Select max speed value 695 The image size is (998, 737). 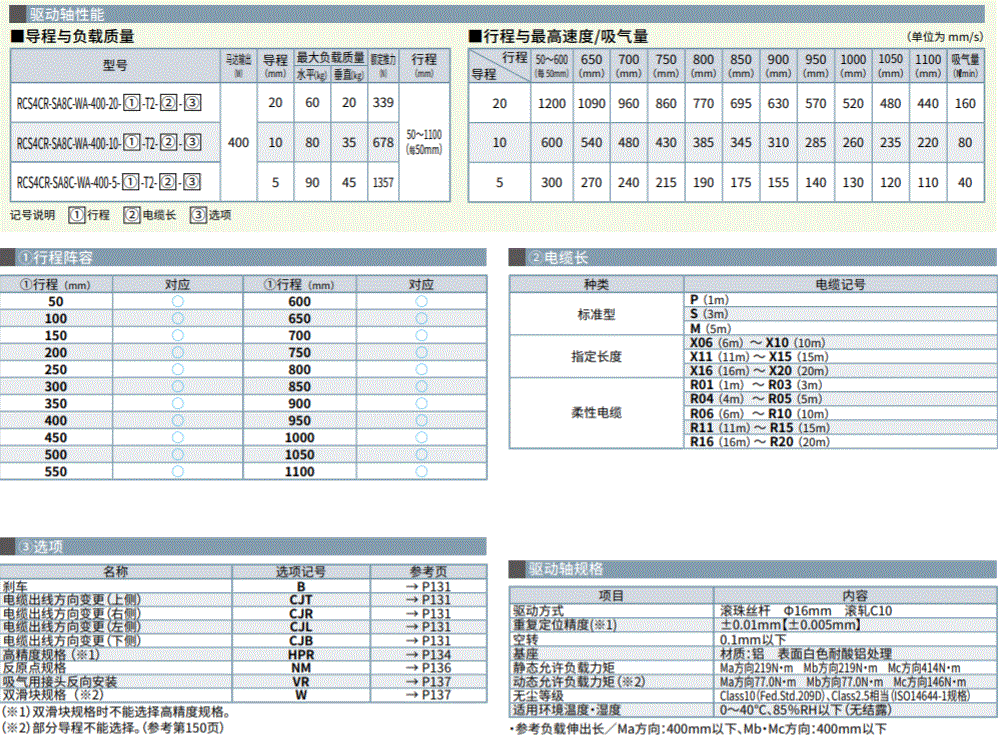(x=741, y=103)
